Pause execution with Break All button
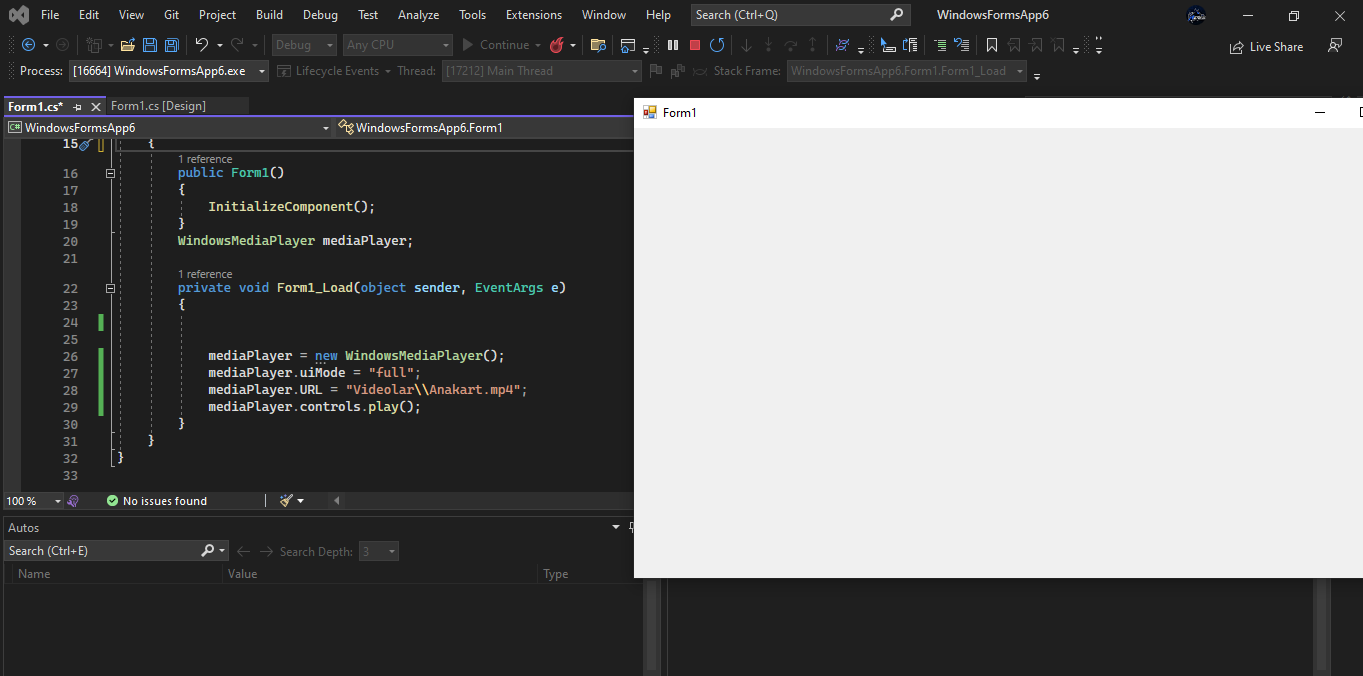The height and width of the screenshot is (676, 1363). pos(673,45)
